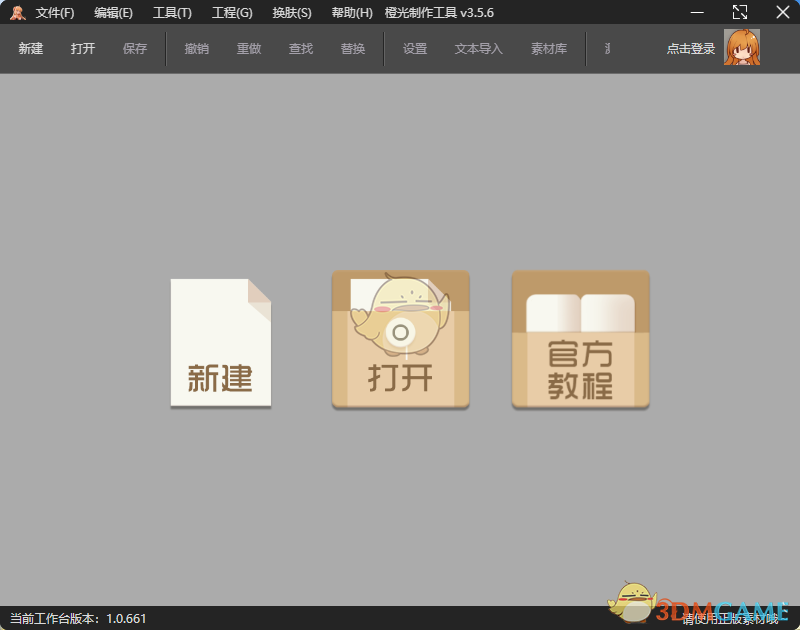The height and width of the screenshot is (630, 800).
Task: Click the 撤销 undo toolbar button
Action: click(x=196, y=48)
